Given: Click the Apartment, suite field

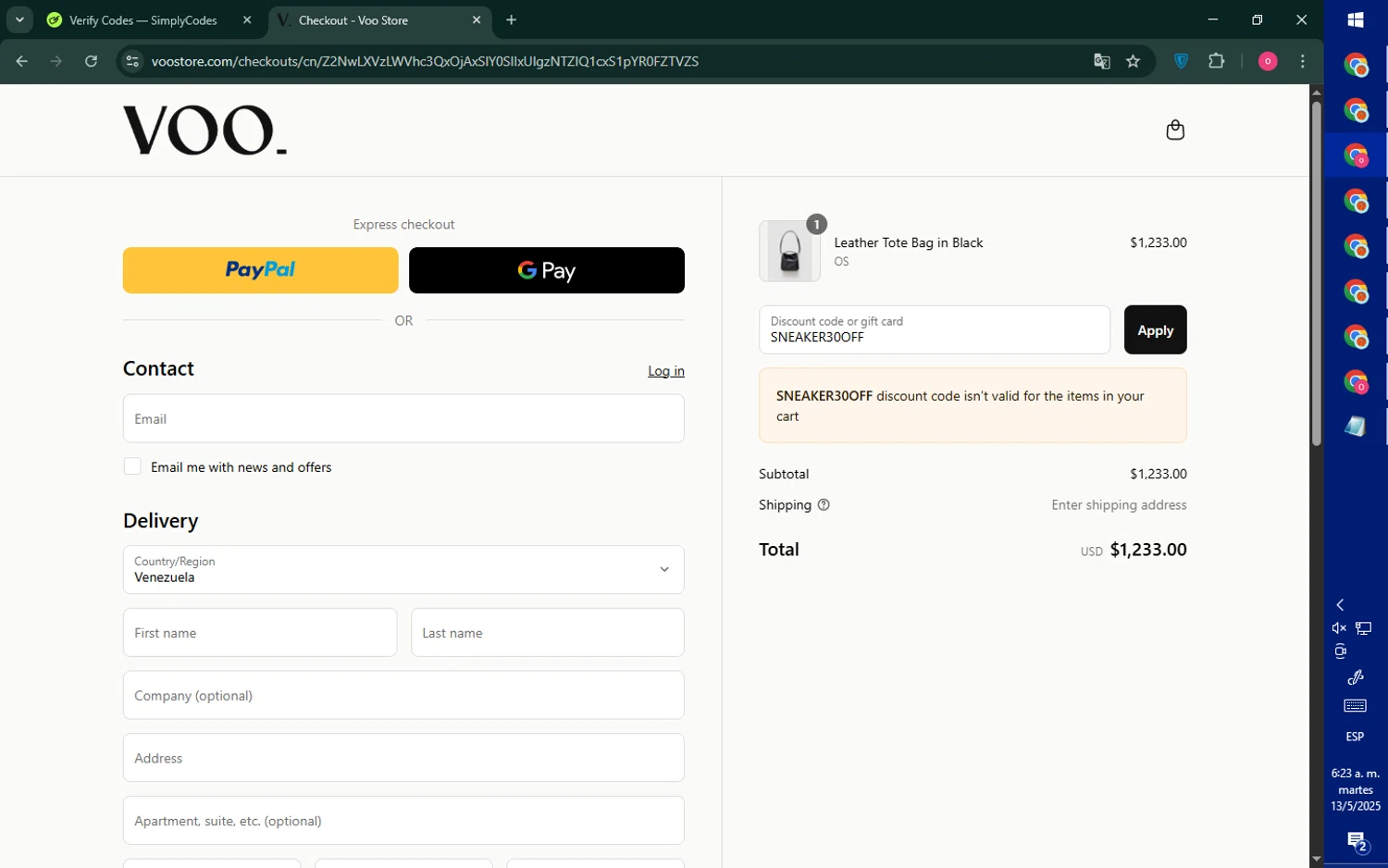Looking at the screenshot, I should [403, 821].
